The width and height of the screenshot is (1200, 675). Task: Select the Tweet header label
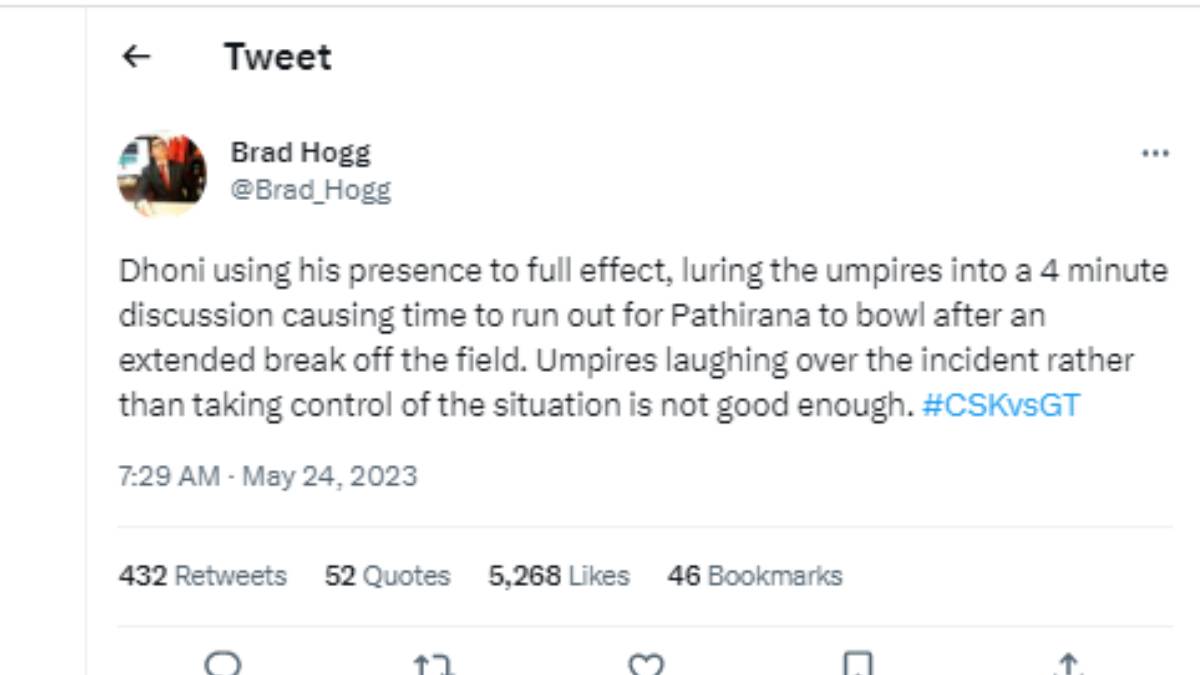tap(279, 57)
